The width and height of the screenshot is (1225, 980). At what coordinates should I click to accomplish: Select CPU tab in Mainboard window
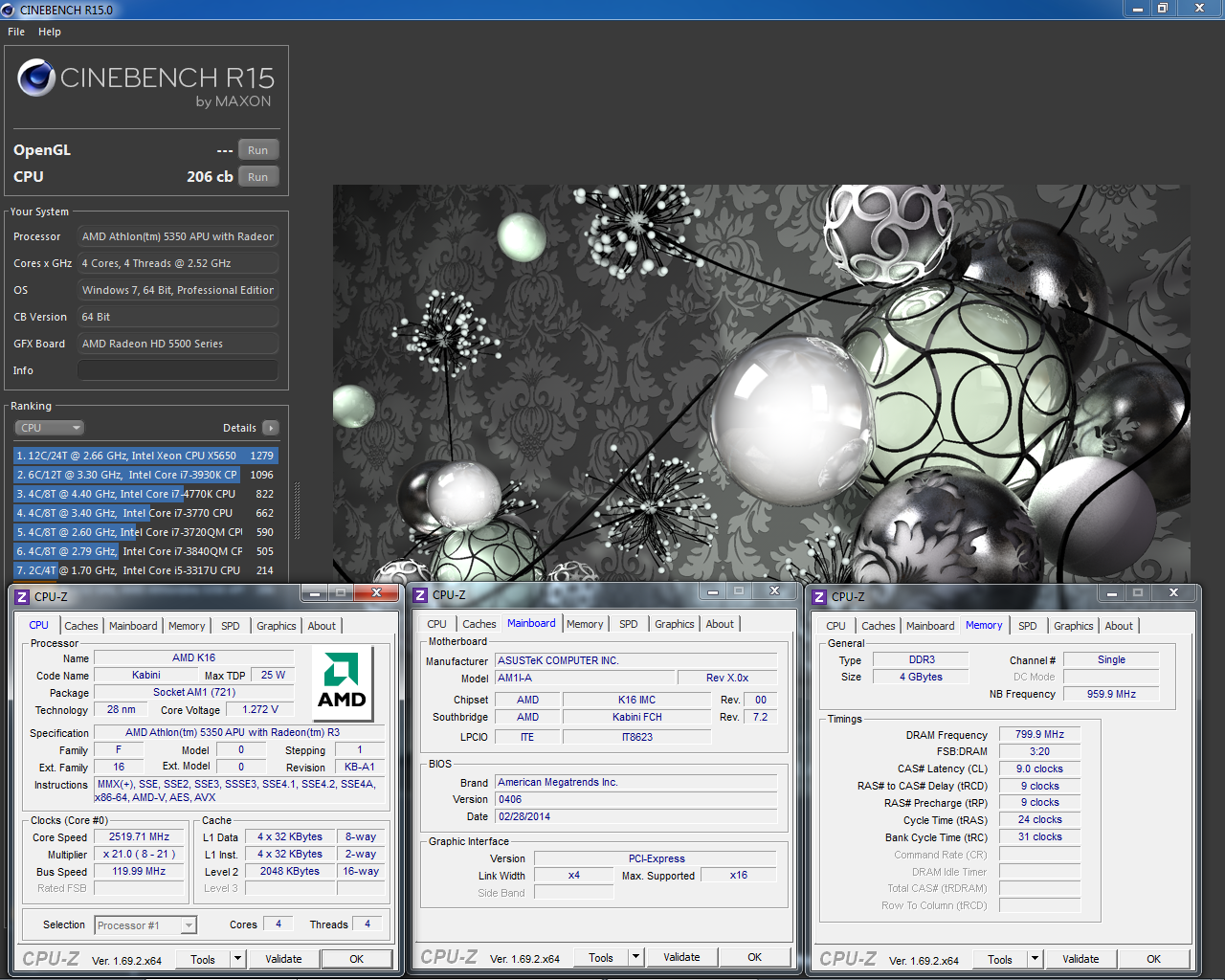click(437, 624)
